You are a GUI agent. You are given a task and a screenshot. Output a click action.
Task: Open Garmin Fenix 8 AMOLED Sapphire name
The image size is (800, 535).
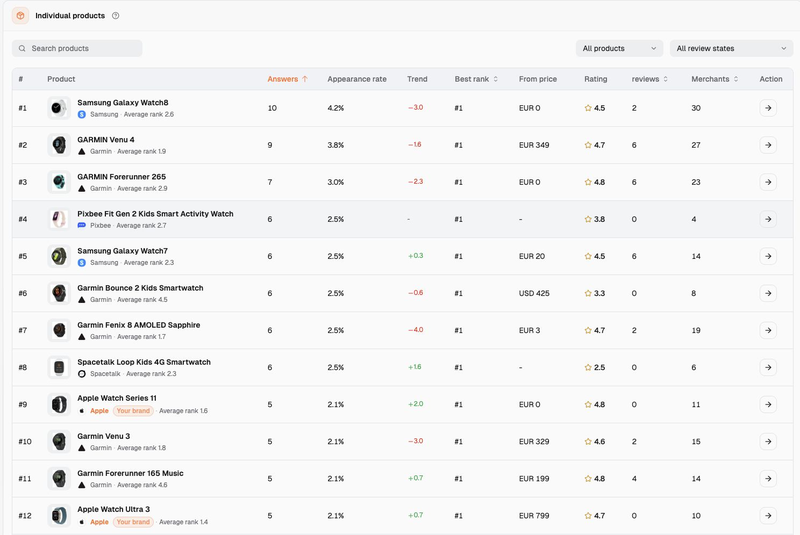pos(139,325)
